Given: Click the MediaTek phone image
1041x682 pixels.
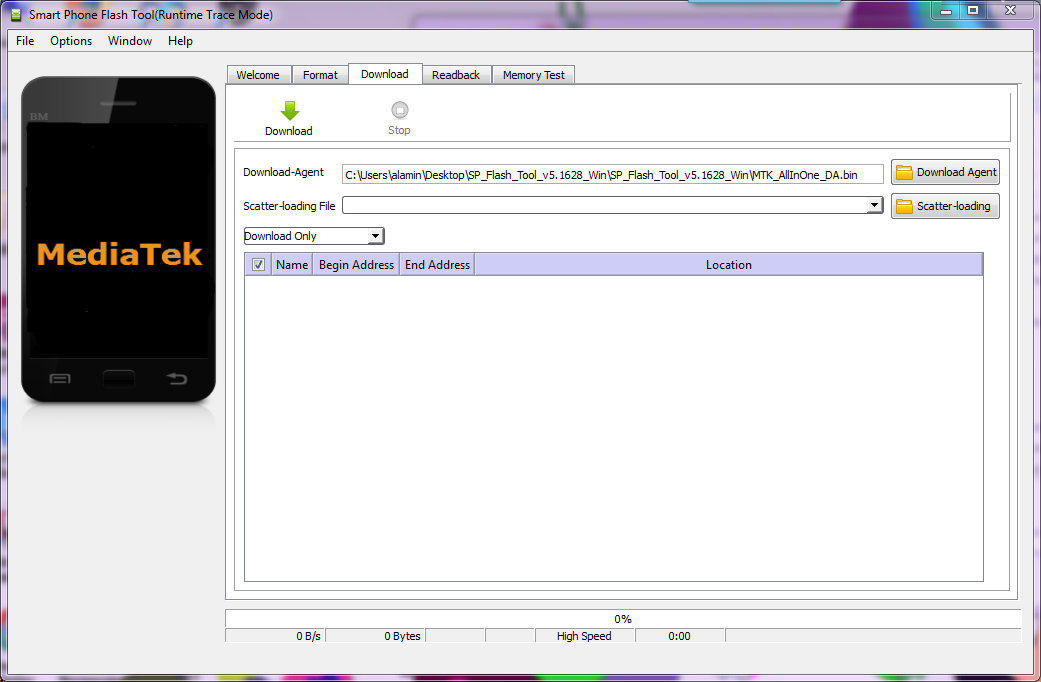Looking at the screenshot, I should coord(119,240).
